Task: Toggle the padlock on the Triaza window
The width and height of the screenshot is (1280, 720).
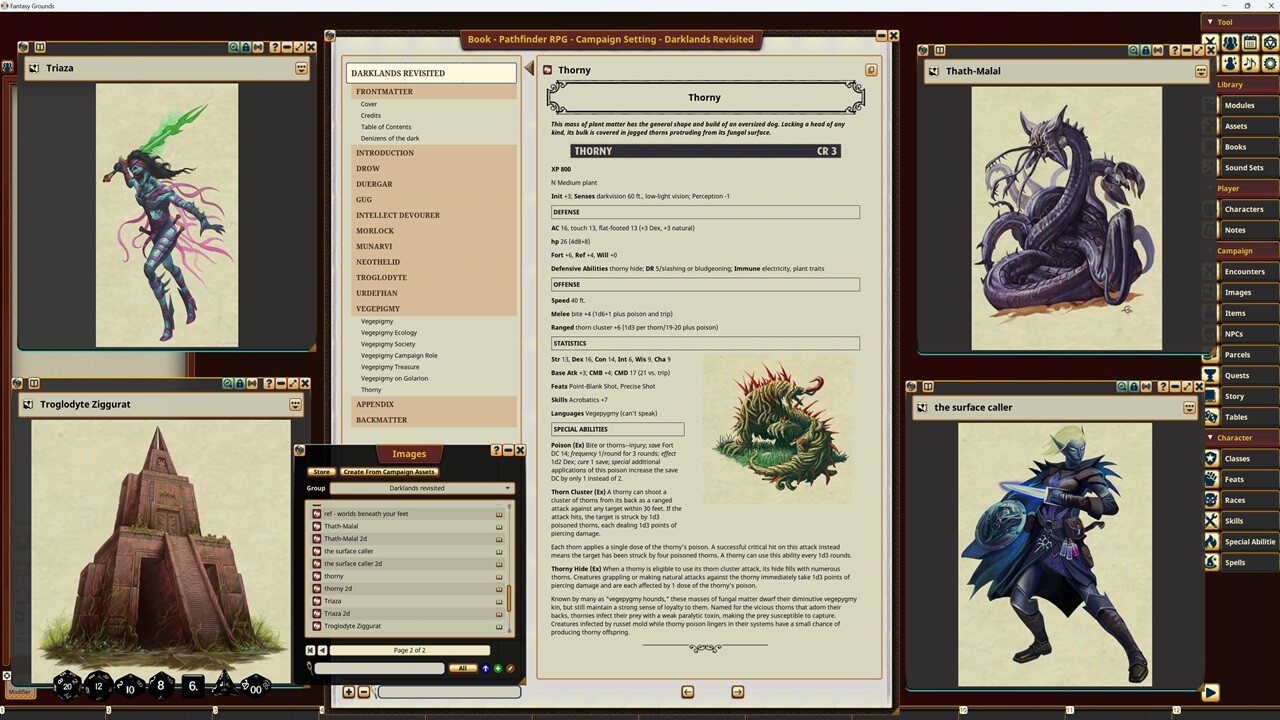Action: (246, 47)
